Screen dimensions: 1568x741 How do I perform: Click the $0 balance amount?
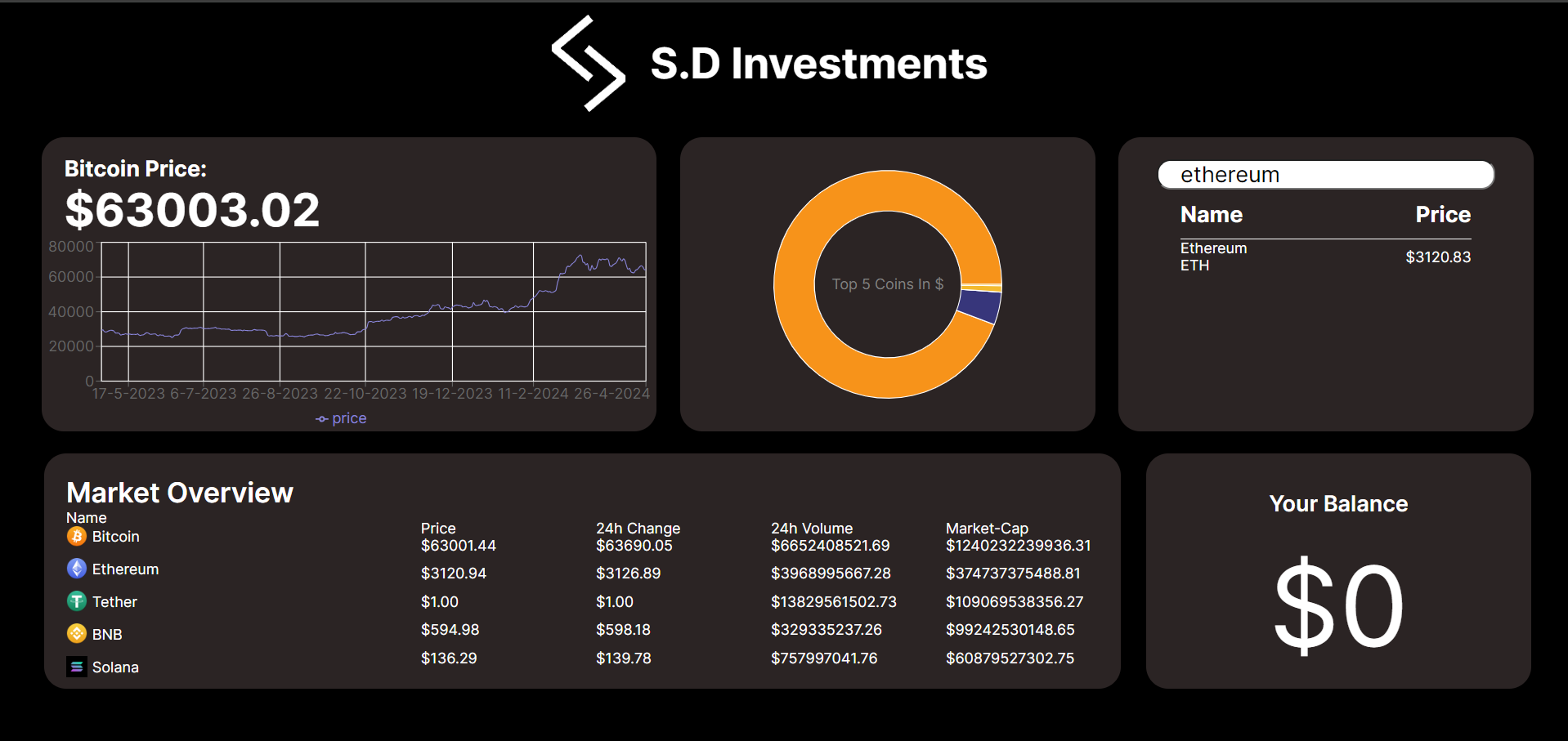pyautogui.click(x=1338, y=606)
